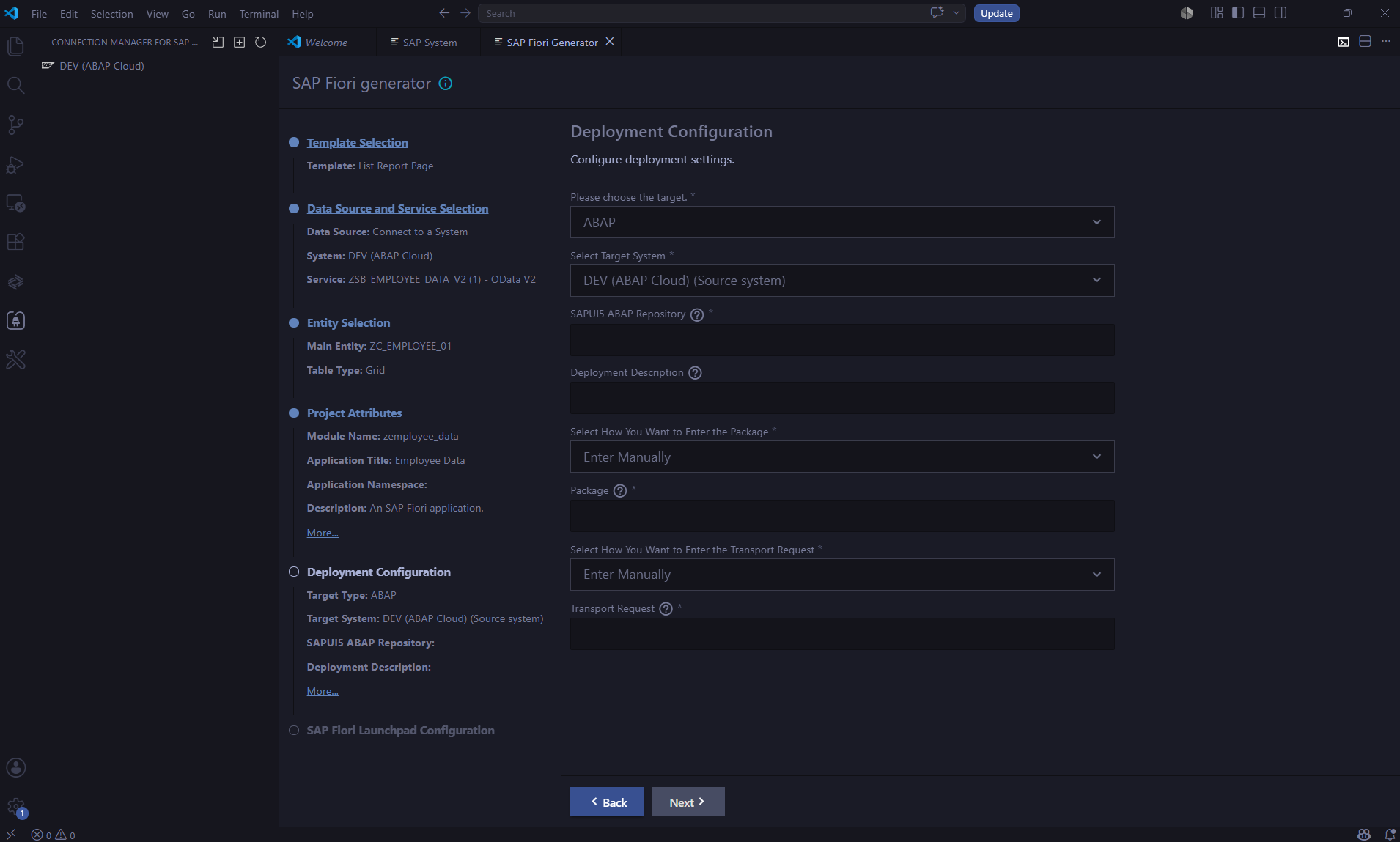Refresh the SAP connection list
The height and width of the screenshot is (842, 1400).
tap(260, 42)
